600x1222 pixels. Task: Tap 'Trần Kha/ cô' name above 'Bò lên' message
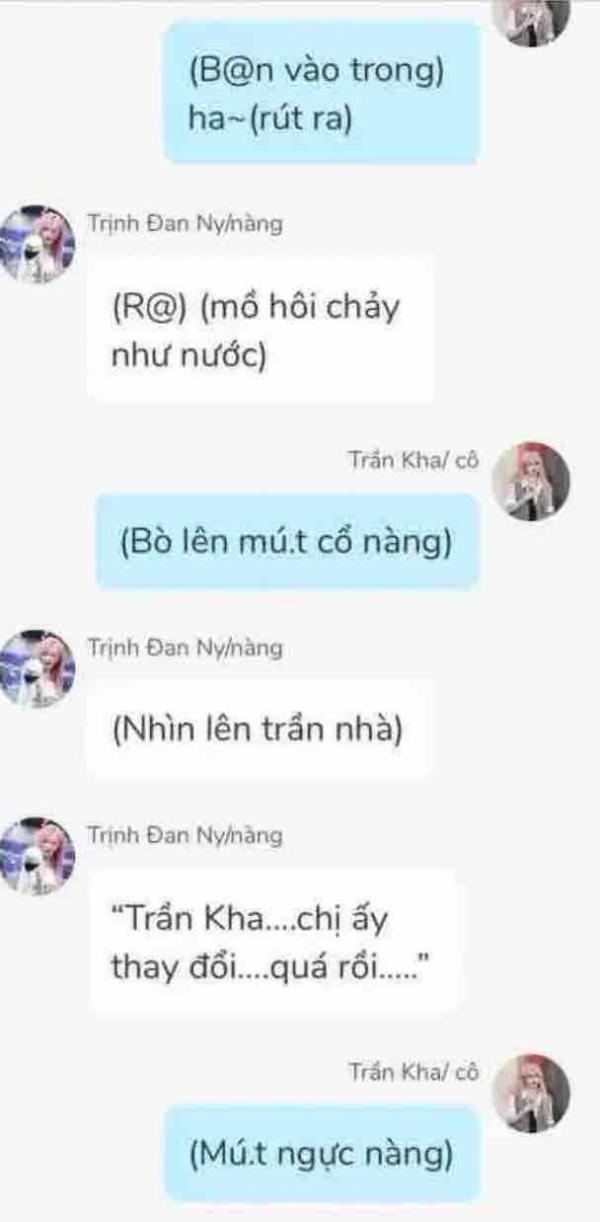414,460
